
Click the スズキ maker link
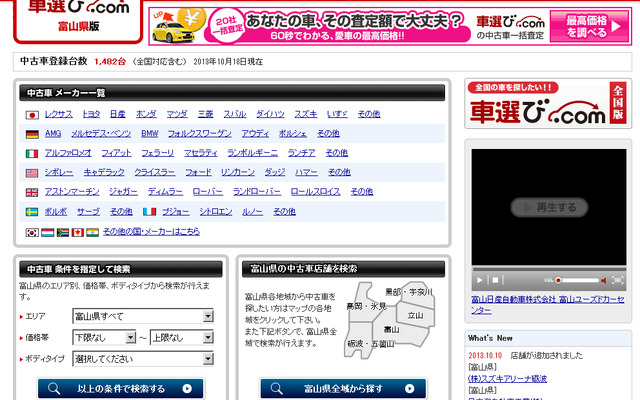click(x=306, y=114)
